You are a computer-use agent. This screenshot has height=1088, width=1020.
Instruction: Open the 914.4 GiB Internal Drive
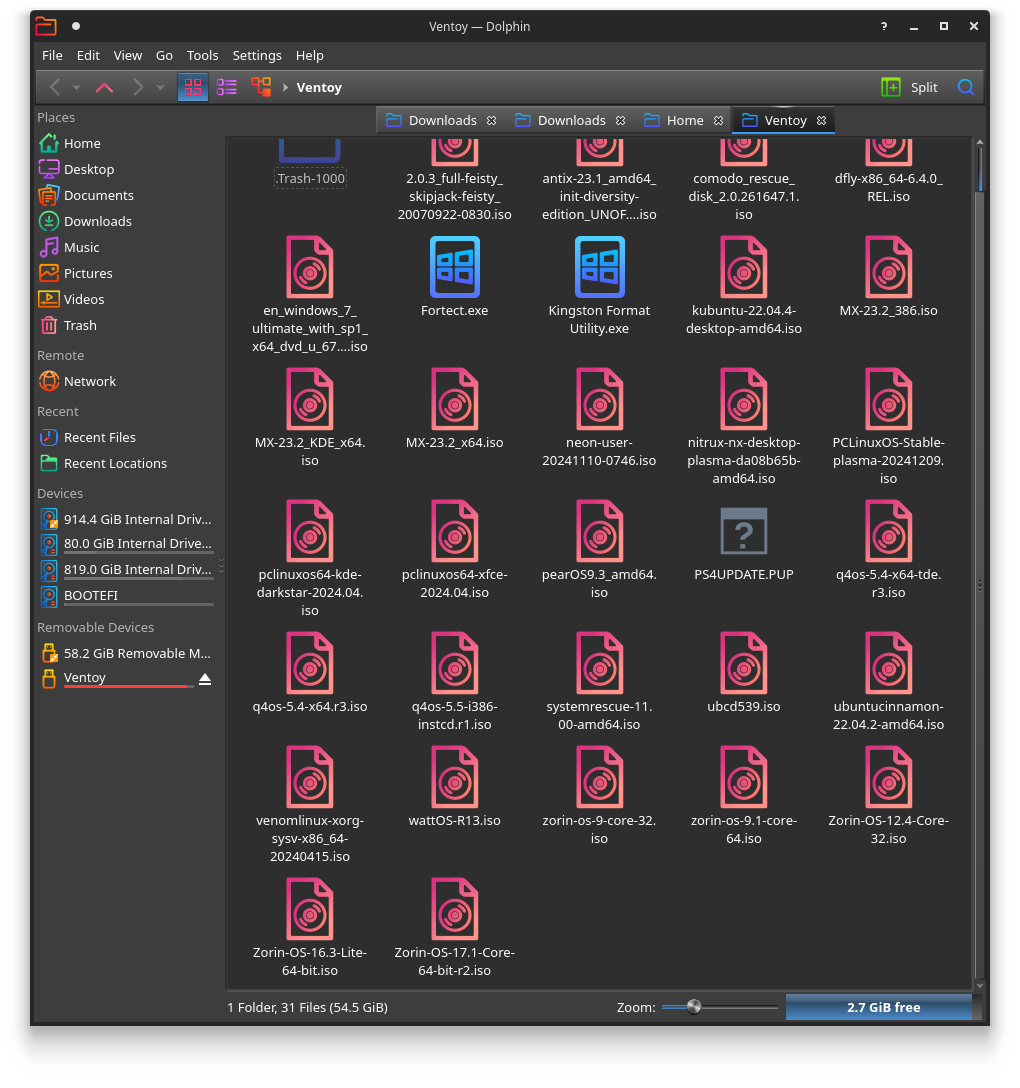(125, 520)
